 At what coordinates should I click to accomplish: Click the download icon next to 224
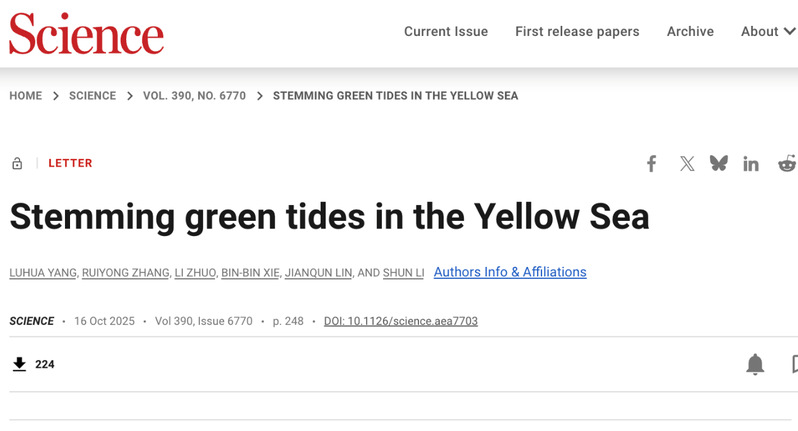19,364
